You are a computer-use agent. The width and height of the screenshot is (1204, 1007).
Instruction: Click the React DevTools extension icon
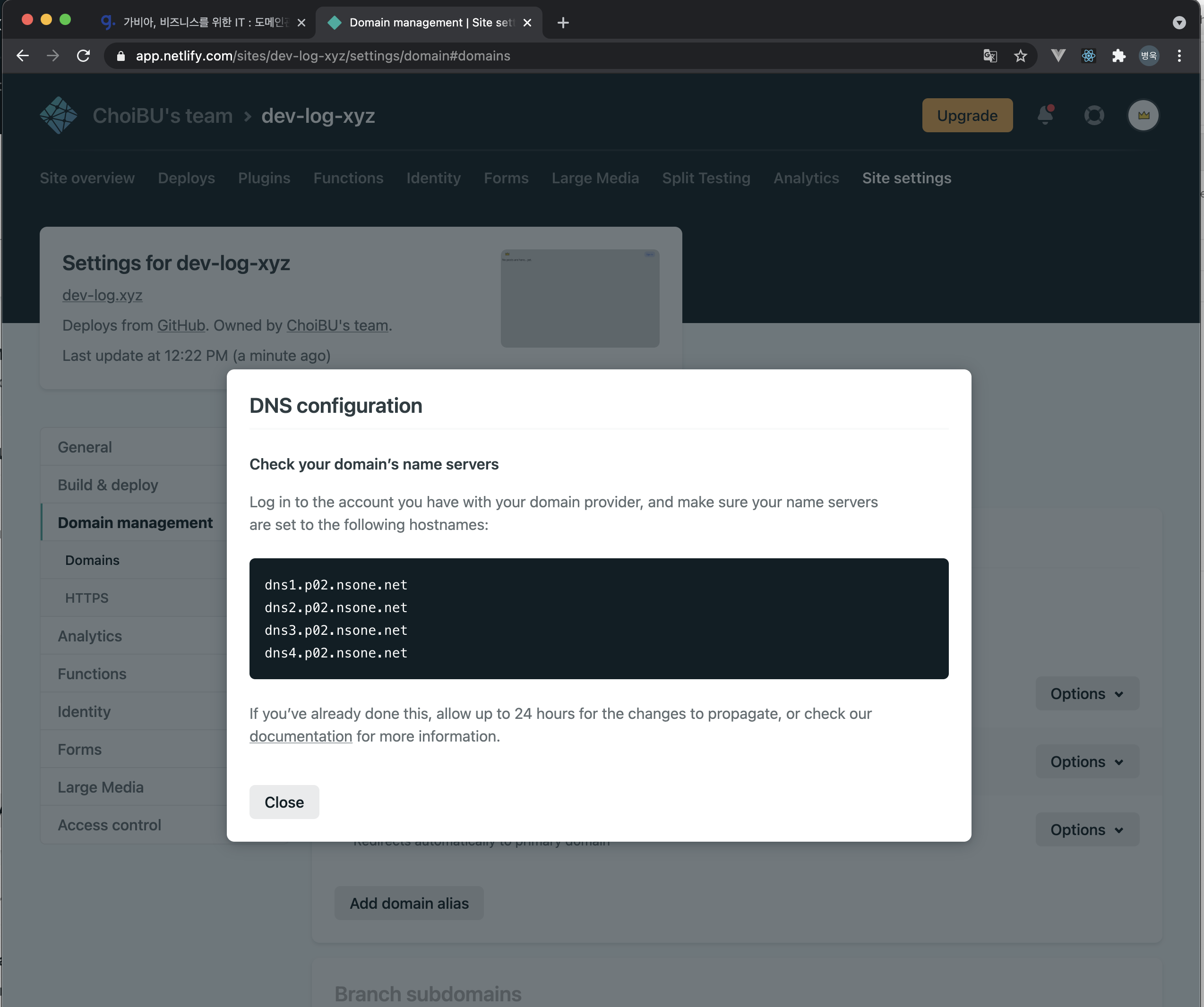(1088, 56)
